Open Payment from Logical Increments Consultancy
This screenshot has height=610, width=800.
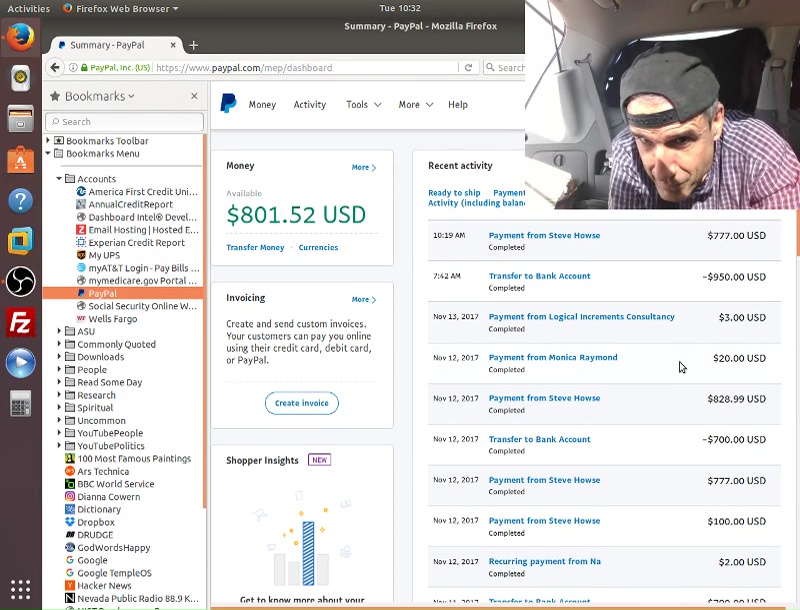click(x=582, y=317)
